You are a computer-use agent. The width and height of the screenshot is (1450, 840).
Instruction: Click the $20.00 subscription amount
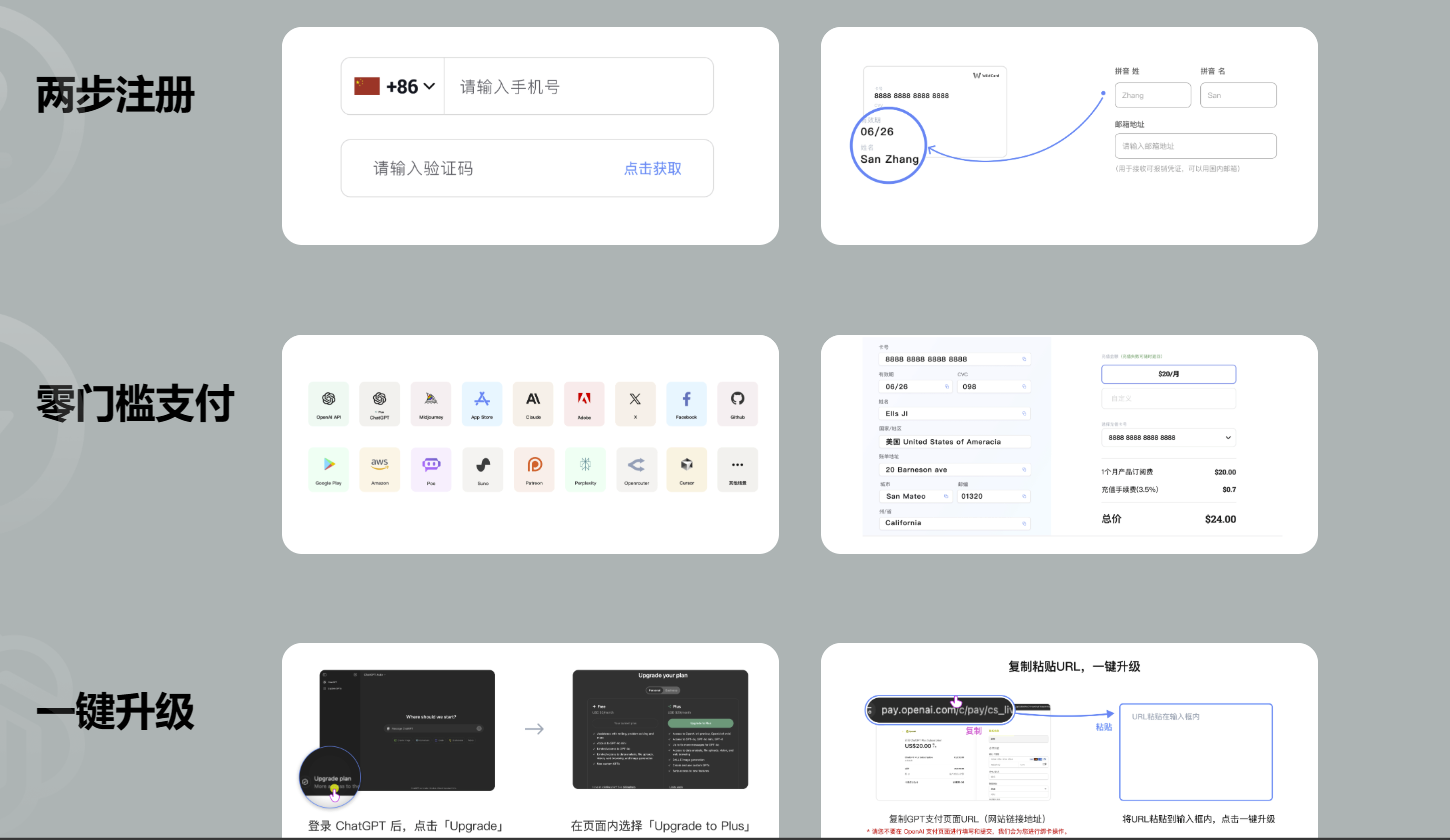[1225, 472]
